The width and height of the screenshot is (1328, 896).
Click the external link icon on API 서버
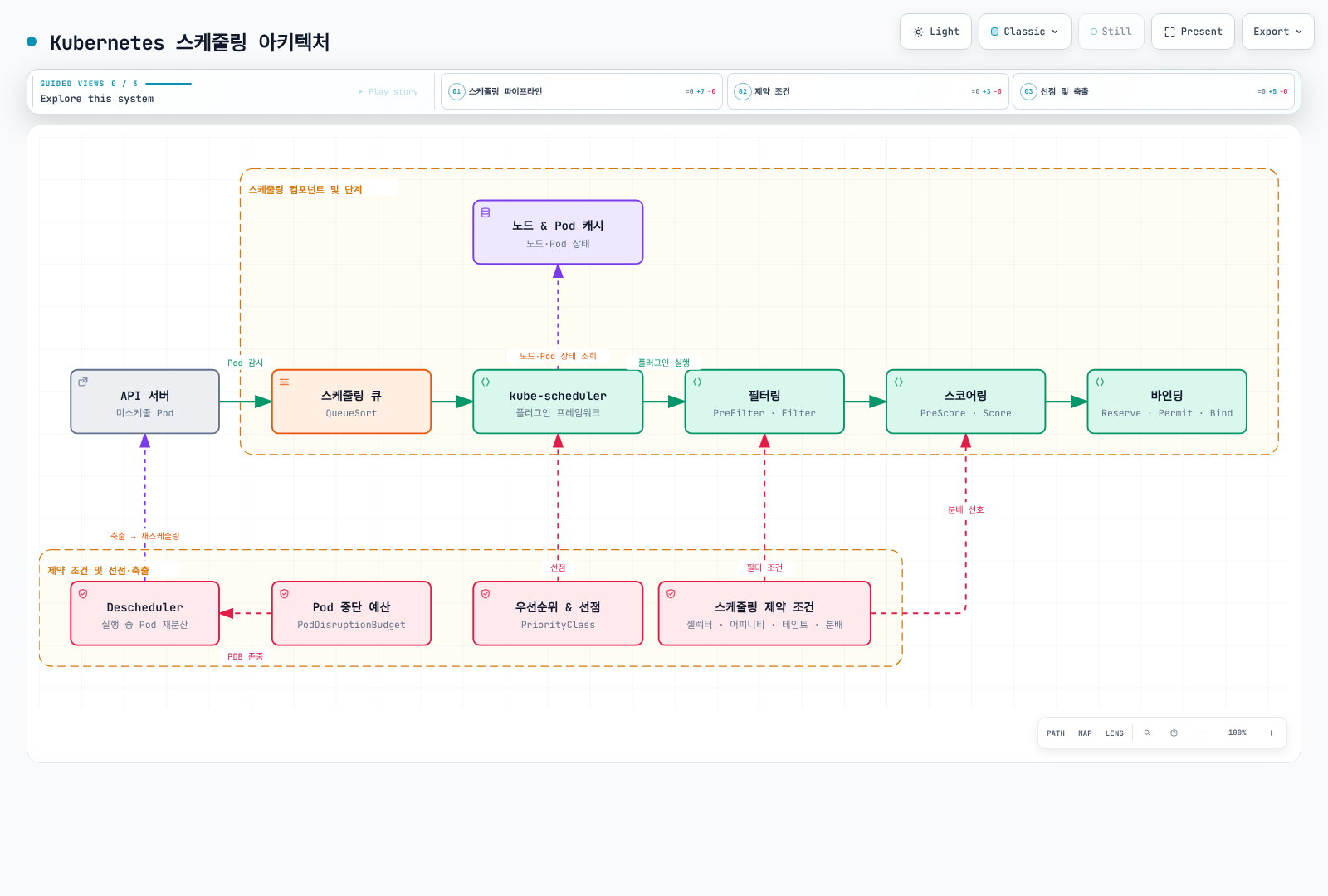pyautogui.click(x=83, y=382)
